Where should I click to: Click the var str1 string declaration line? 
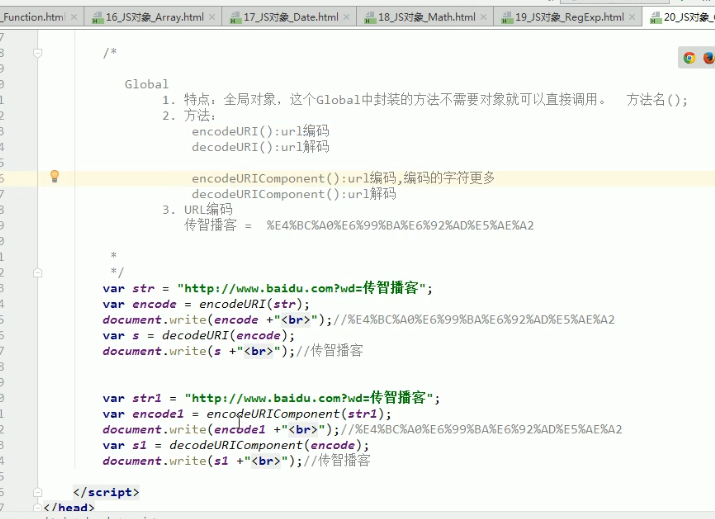pos(271,398)
